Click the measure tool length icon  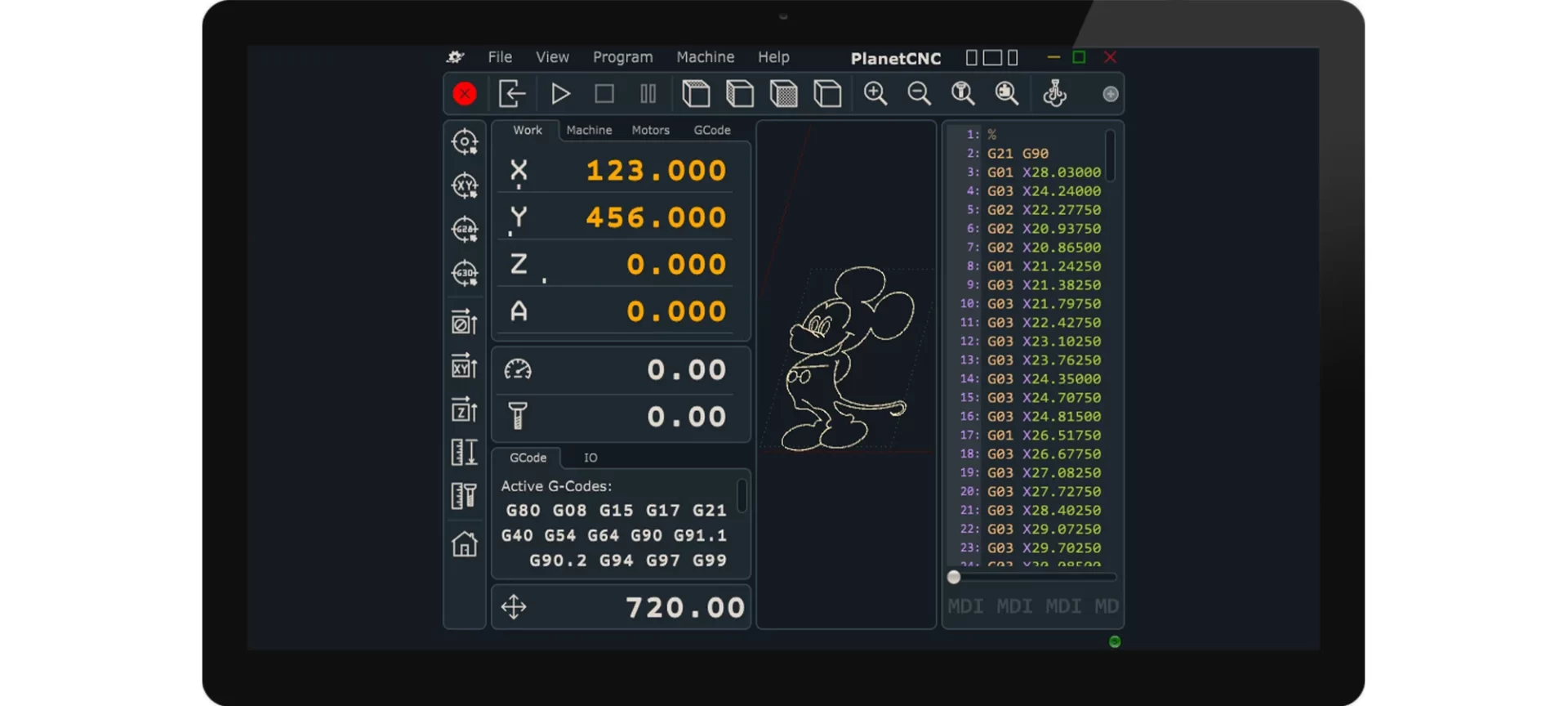click(465, 496)
